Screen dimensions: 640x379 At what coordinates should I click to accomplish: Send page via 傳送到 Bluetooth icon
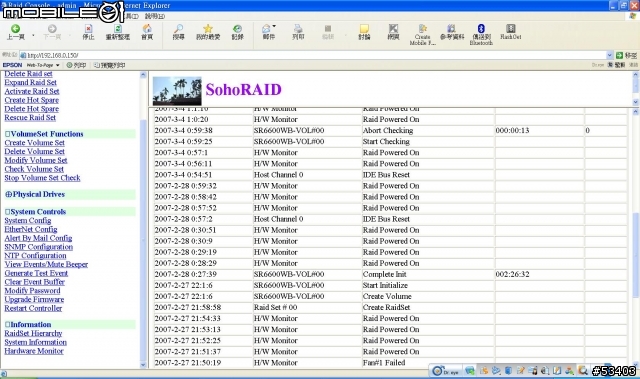(x=481, y=35)
